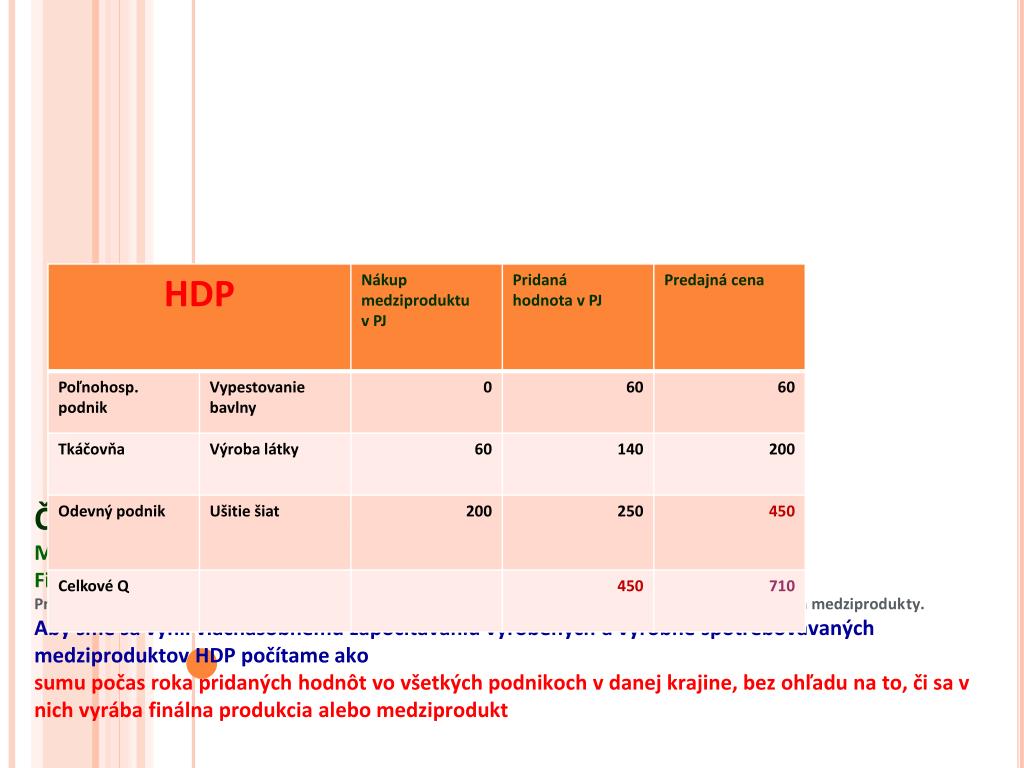Click the red HDP table heading

coord(199,294)
